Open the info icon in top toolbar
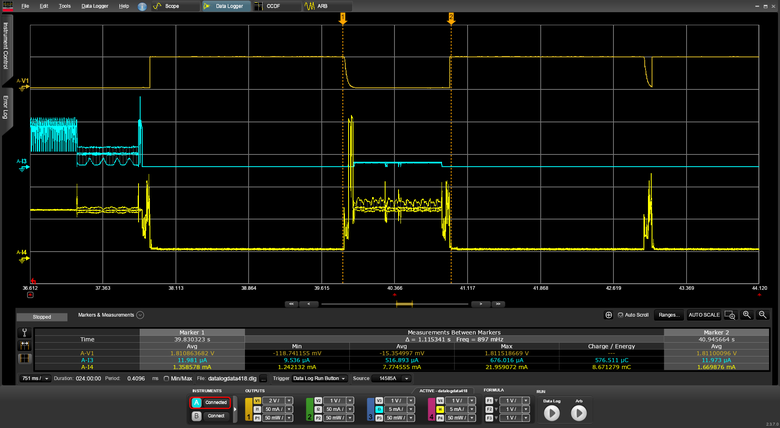780x428 pixels. (x=142, y=6)
